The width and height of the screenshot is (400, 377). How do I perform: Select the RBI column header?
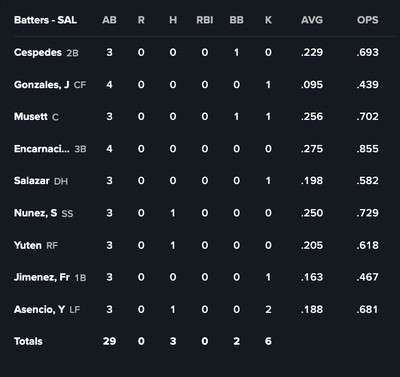205,20
